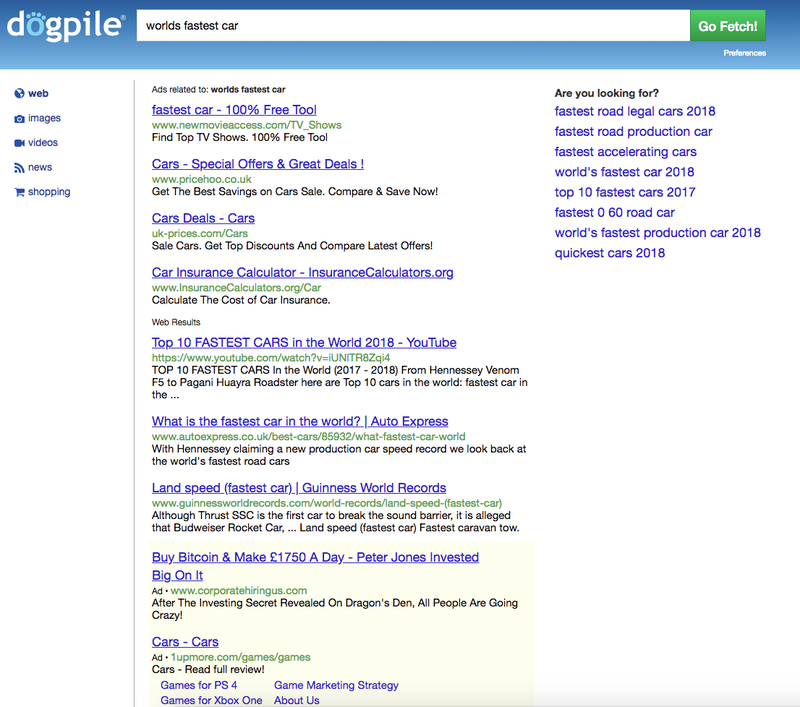Click the autoexpress.co.uk URL text
The width and height of the screenshot is (800, 707).
308,437
